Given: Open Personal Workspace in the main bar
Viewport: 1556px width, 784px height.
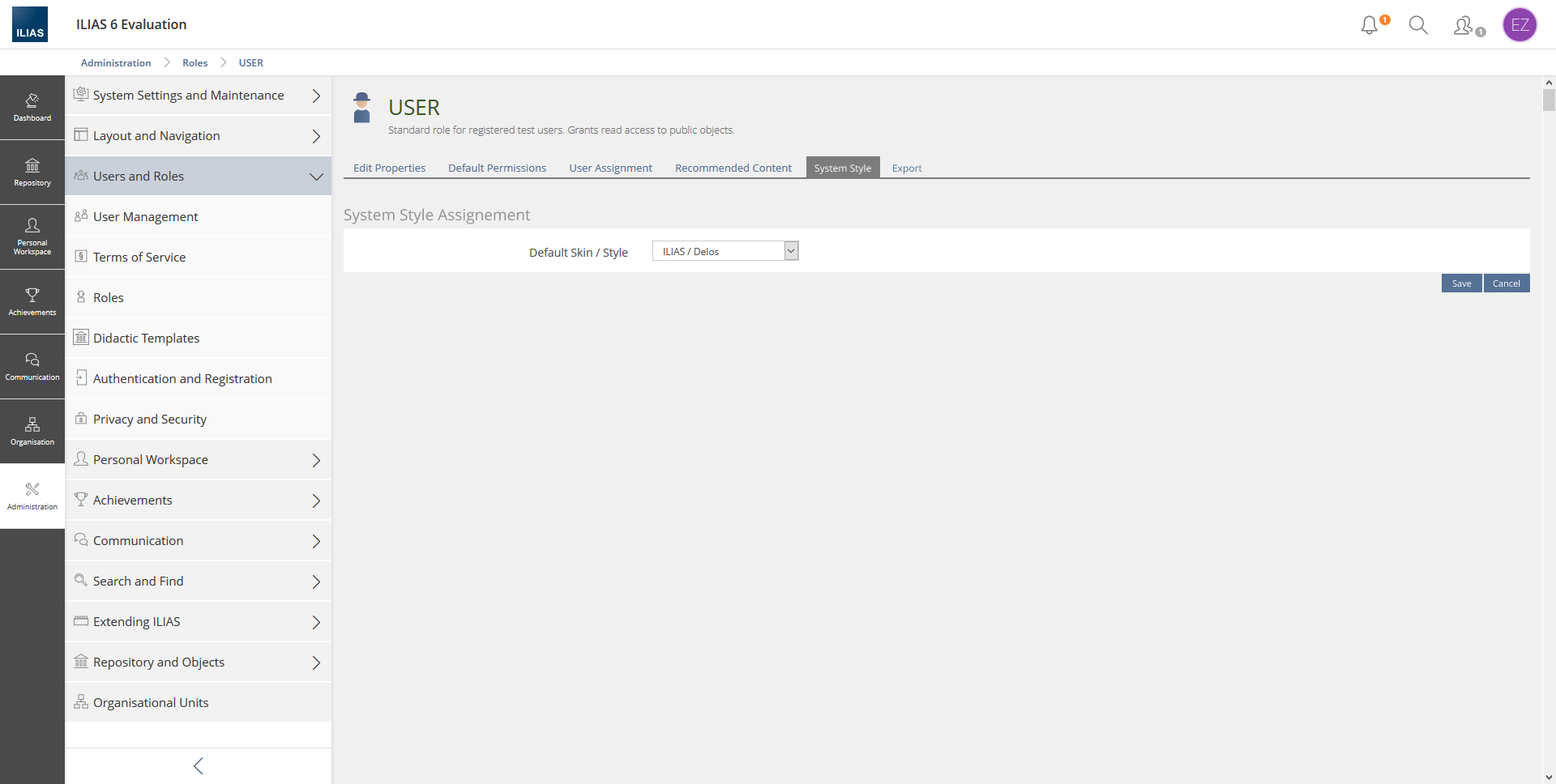Looking at the screenshot, I should coord(32,237).
